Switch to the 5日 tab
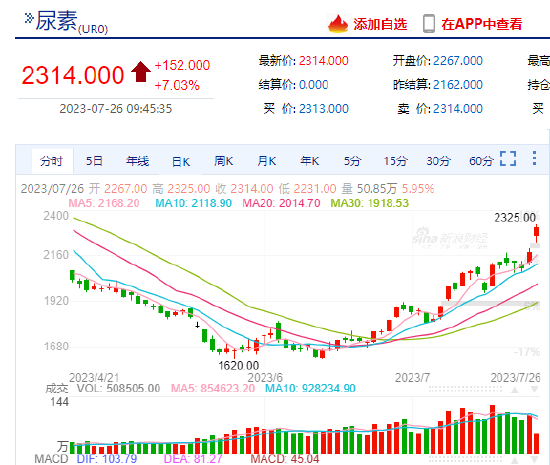Viewport: 550px width, 465px height. 94,161
